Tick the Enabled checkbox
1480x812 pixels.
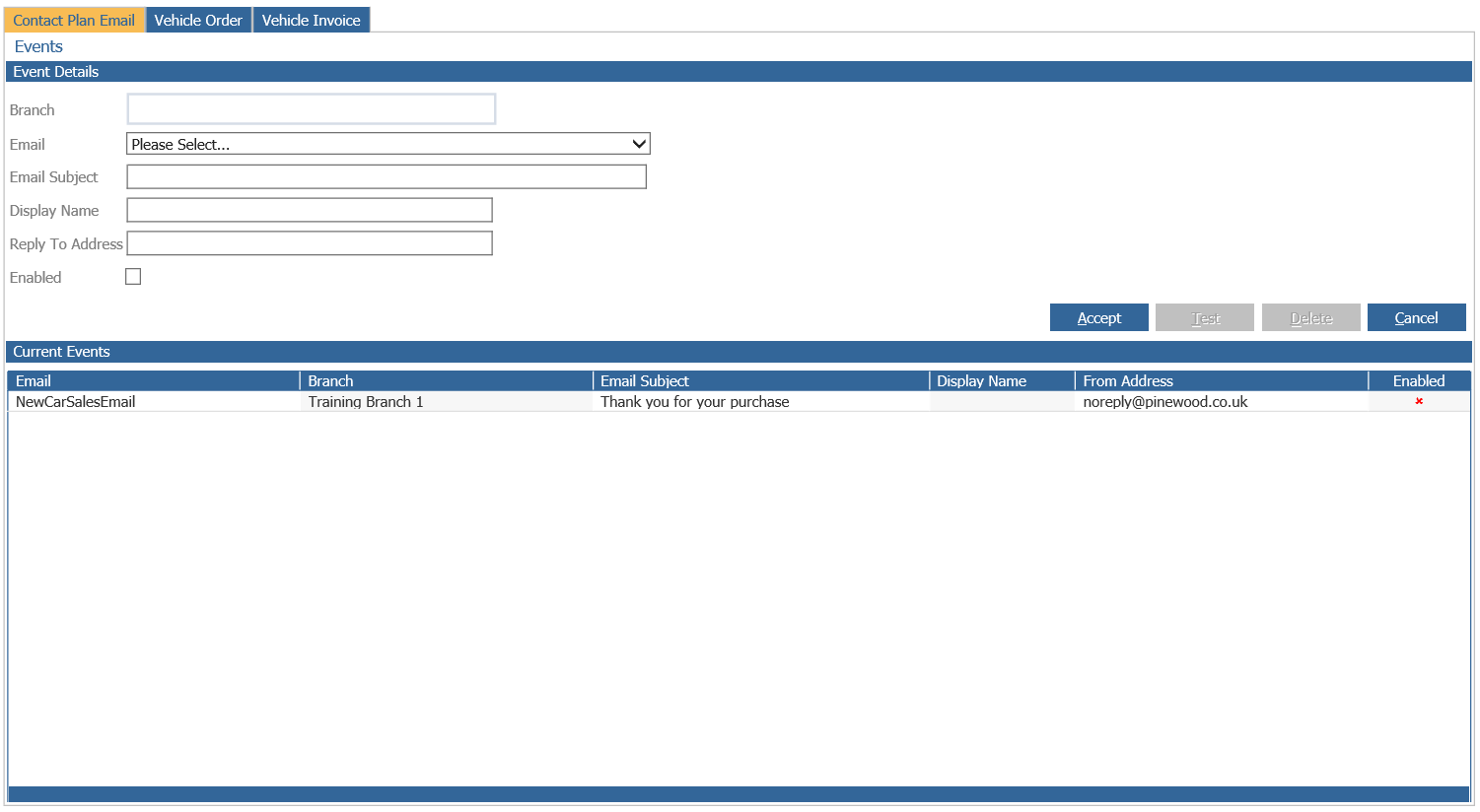133,277
